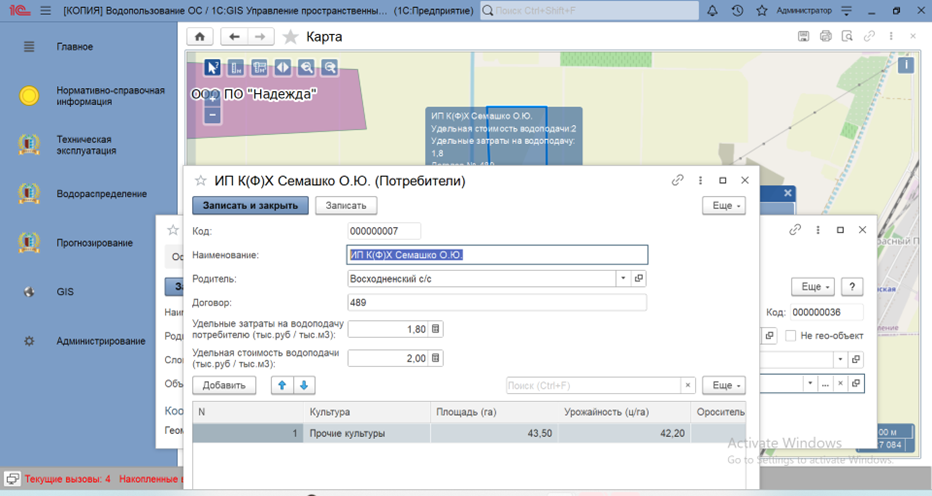
Task: Click Записать и закрыть button
Action: (x=250, y=206)
